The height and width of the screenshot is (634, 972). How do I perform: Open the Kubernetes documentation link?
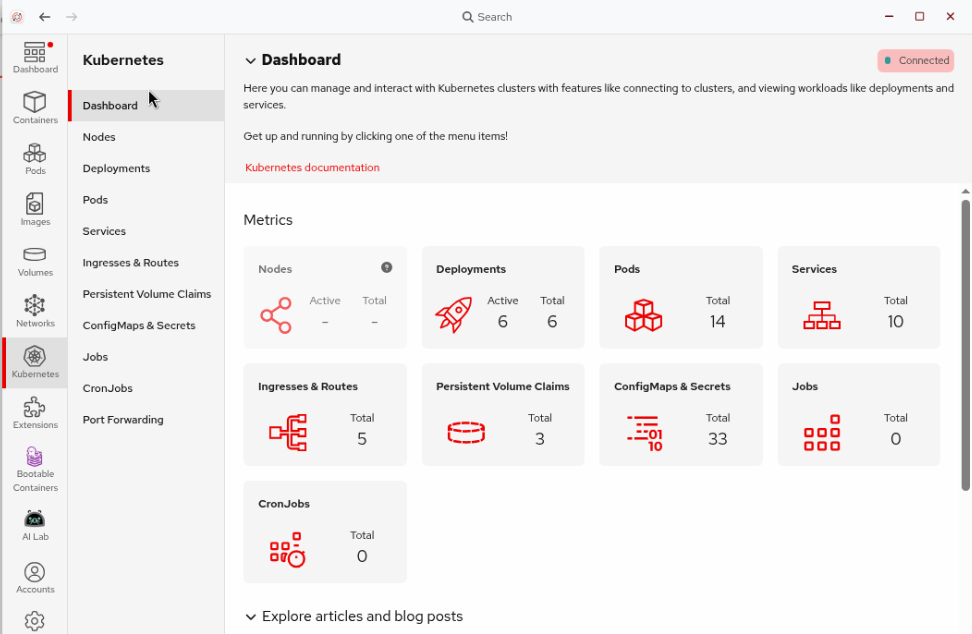click(312, 168)
